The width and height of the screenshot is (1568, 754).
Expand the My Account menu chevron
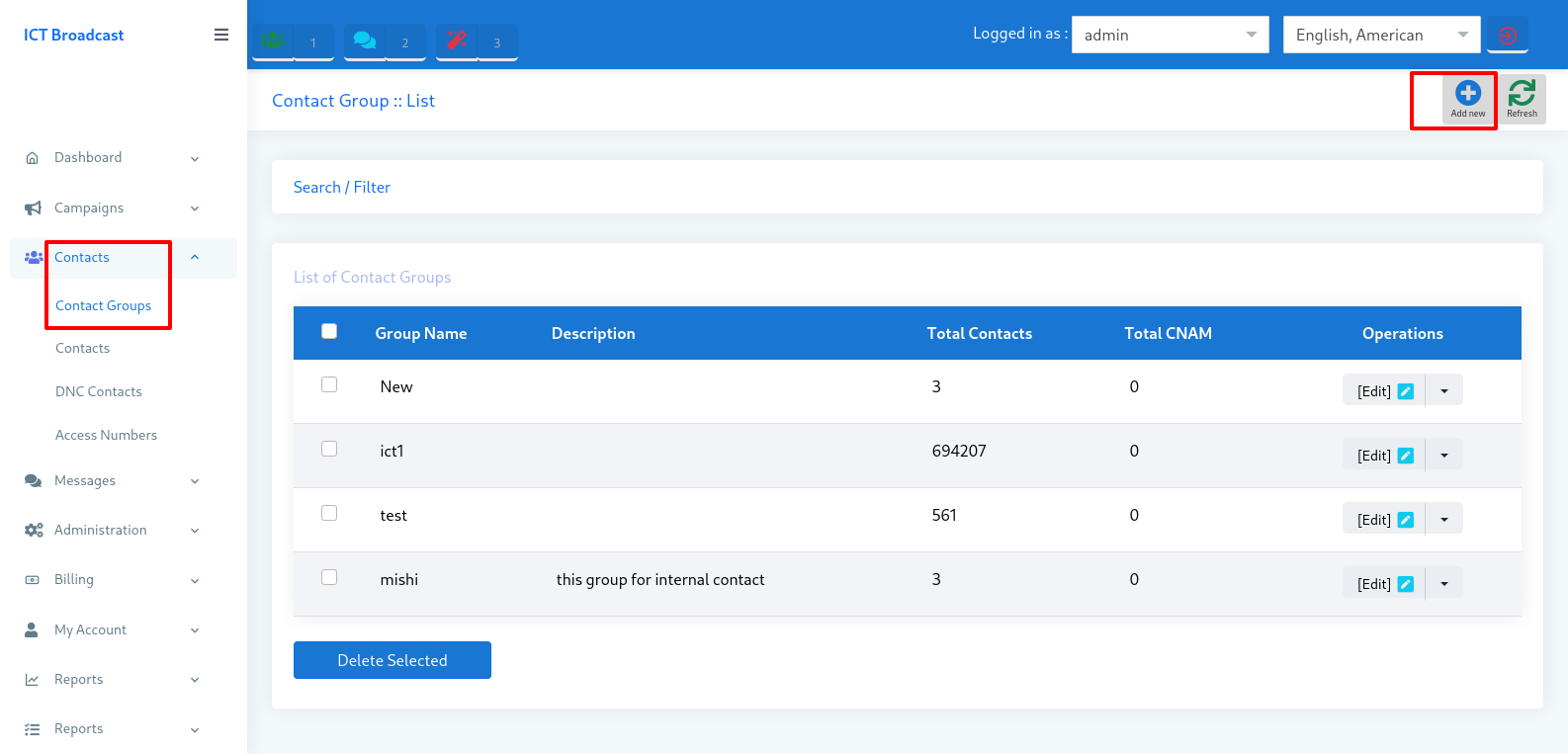tap(195, 630)
